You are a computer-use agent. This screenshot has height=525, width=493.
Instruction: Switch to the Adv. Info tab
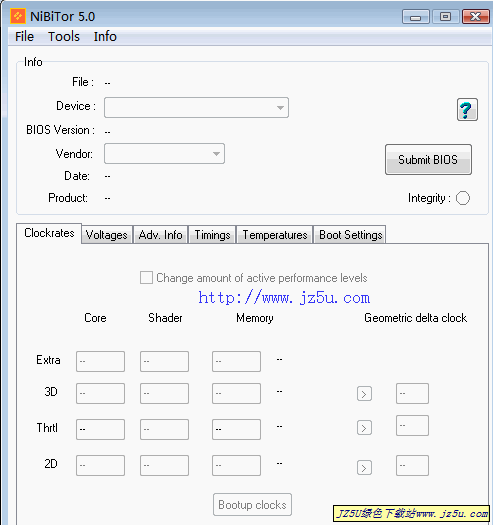160,235
